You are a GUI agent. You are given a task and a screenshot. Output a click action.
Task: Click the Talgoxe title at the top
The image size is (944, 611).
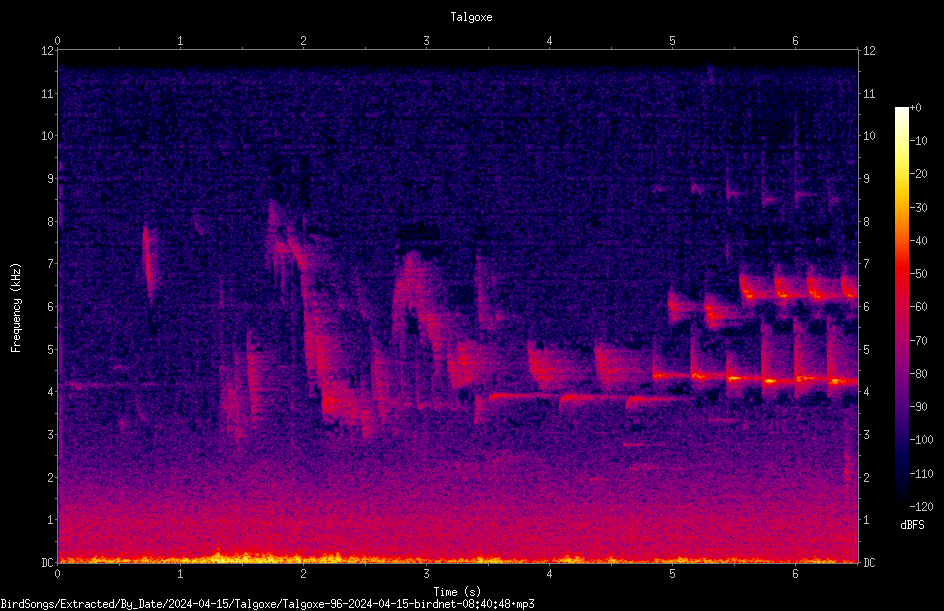click(471, 17)
